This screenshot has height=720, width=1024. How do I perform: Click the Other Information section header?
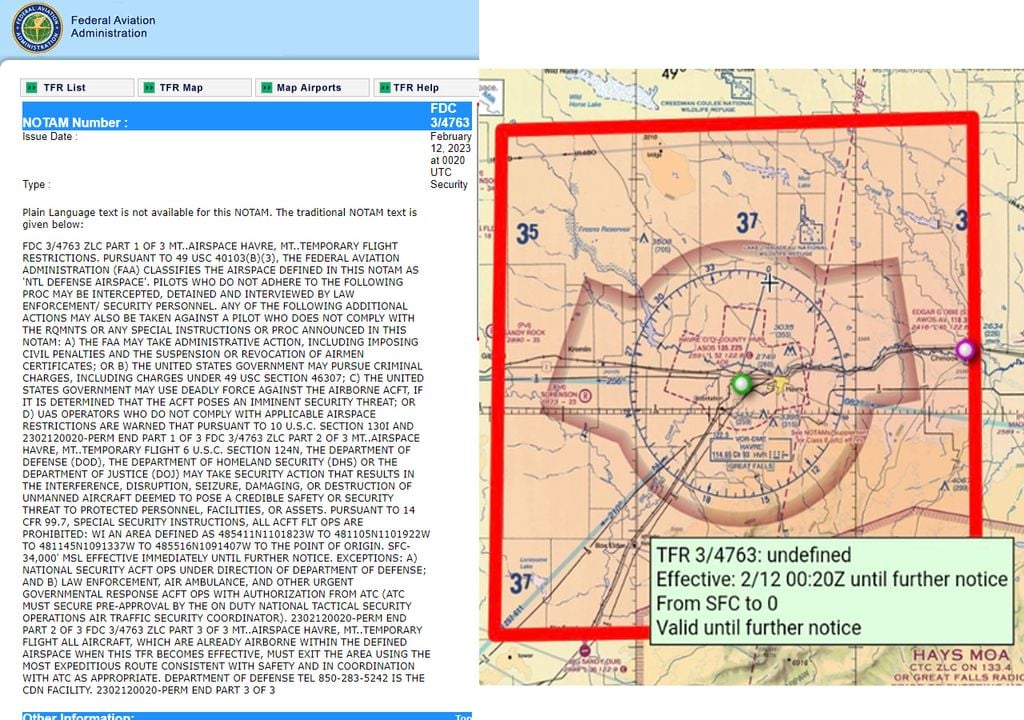click(x=78, y=716)
